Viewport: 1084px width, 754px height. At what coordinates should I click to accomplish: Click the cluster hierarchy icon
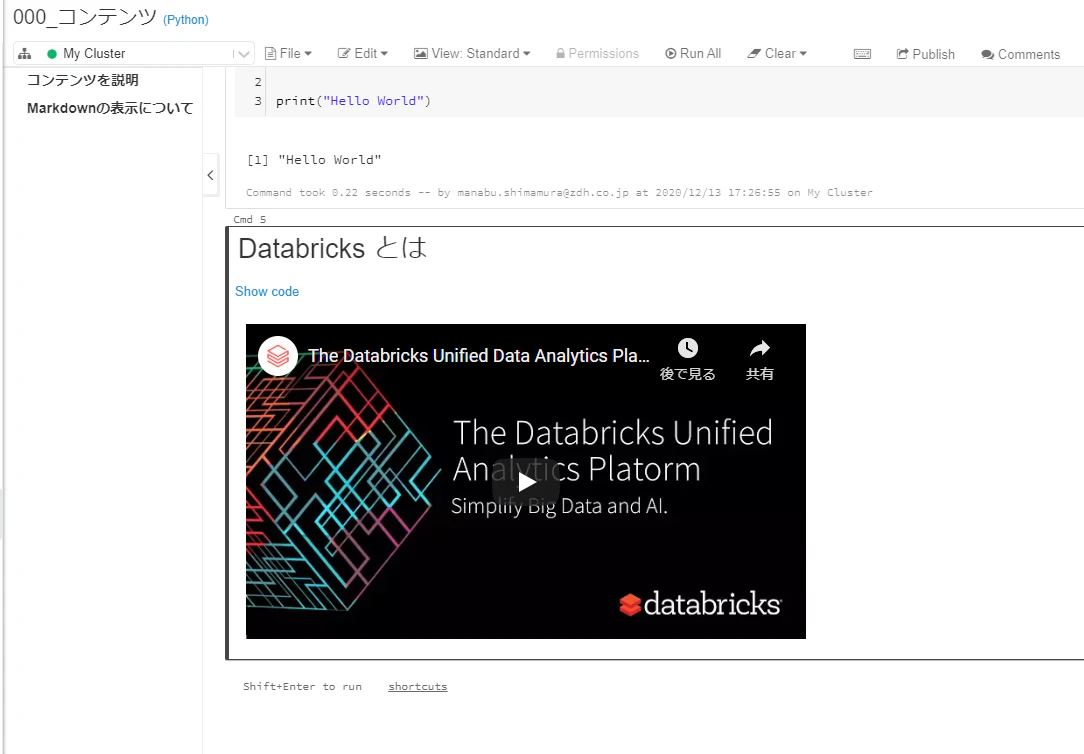click(x=25, y=53)
